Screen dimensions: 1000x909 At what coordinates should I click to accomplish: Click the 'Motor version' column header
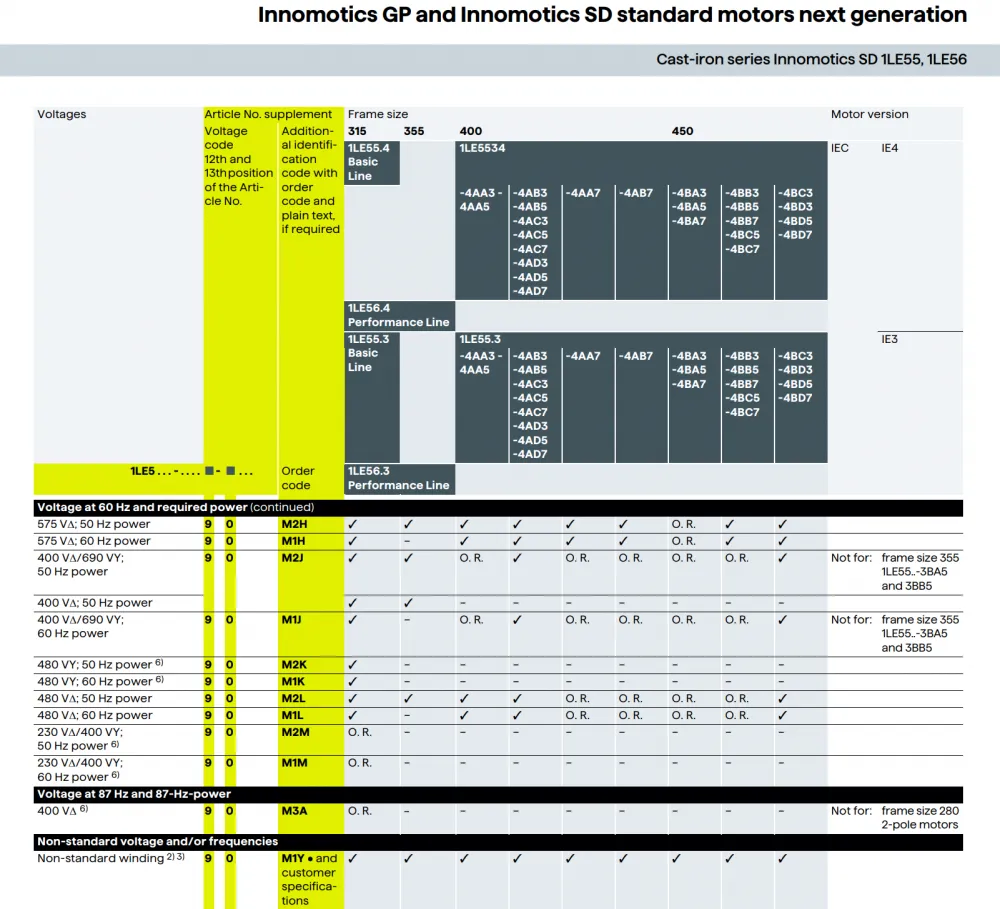point(869,114)
